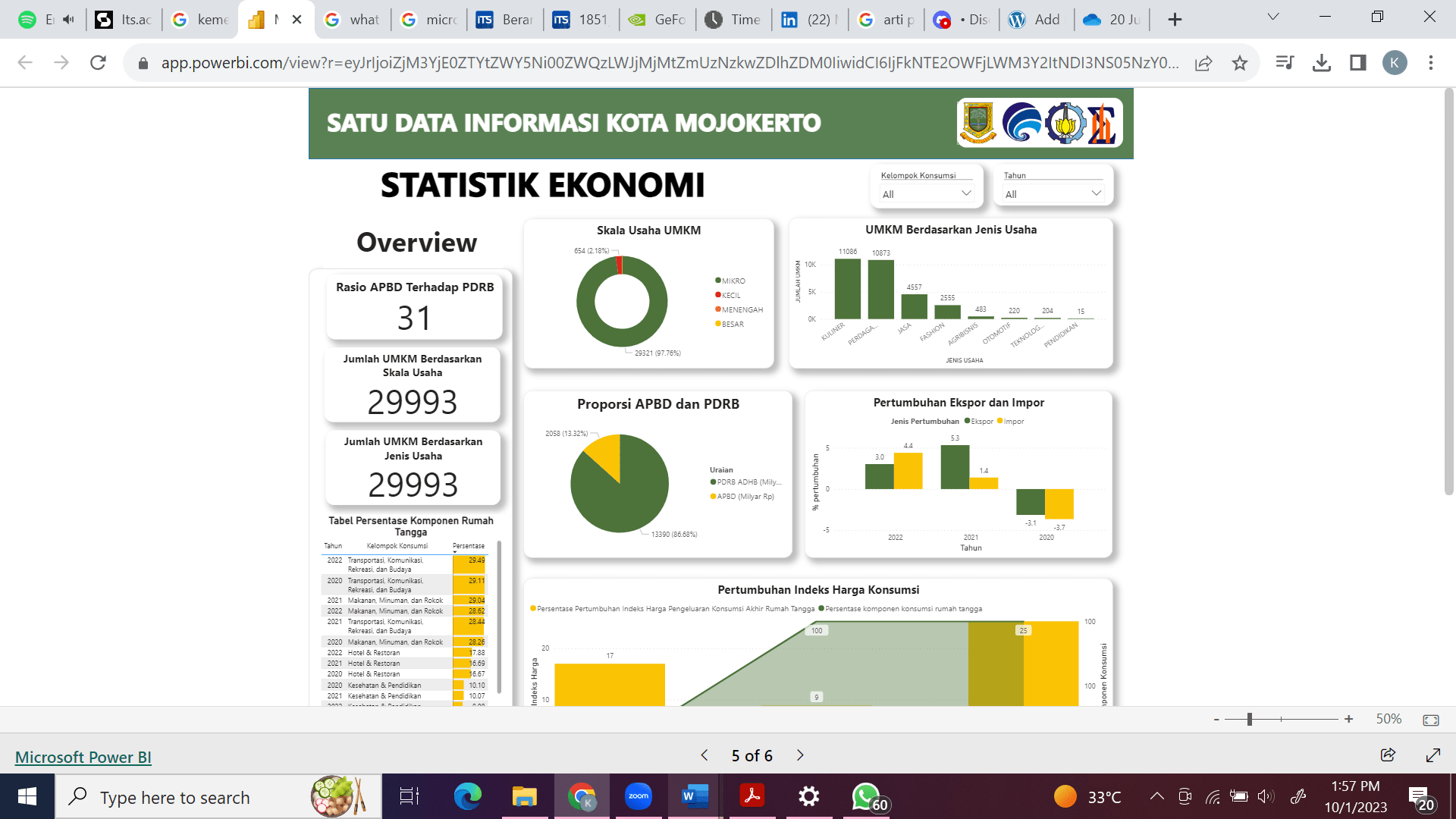Toggle the MIKRO legend item
The image size is (1456, 819).
pos(733,281)
